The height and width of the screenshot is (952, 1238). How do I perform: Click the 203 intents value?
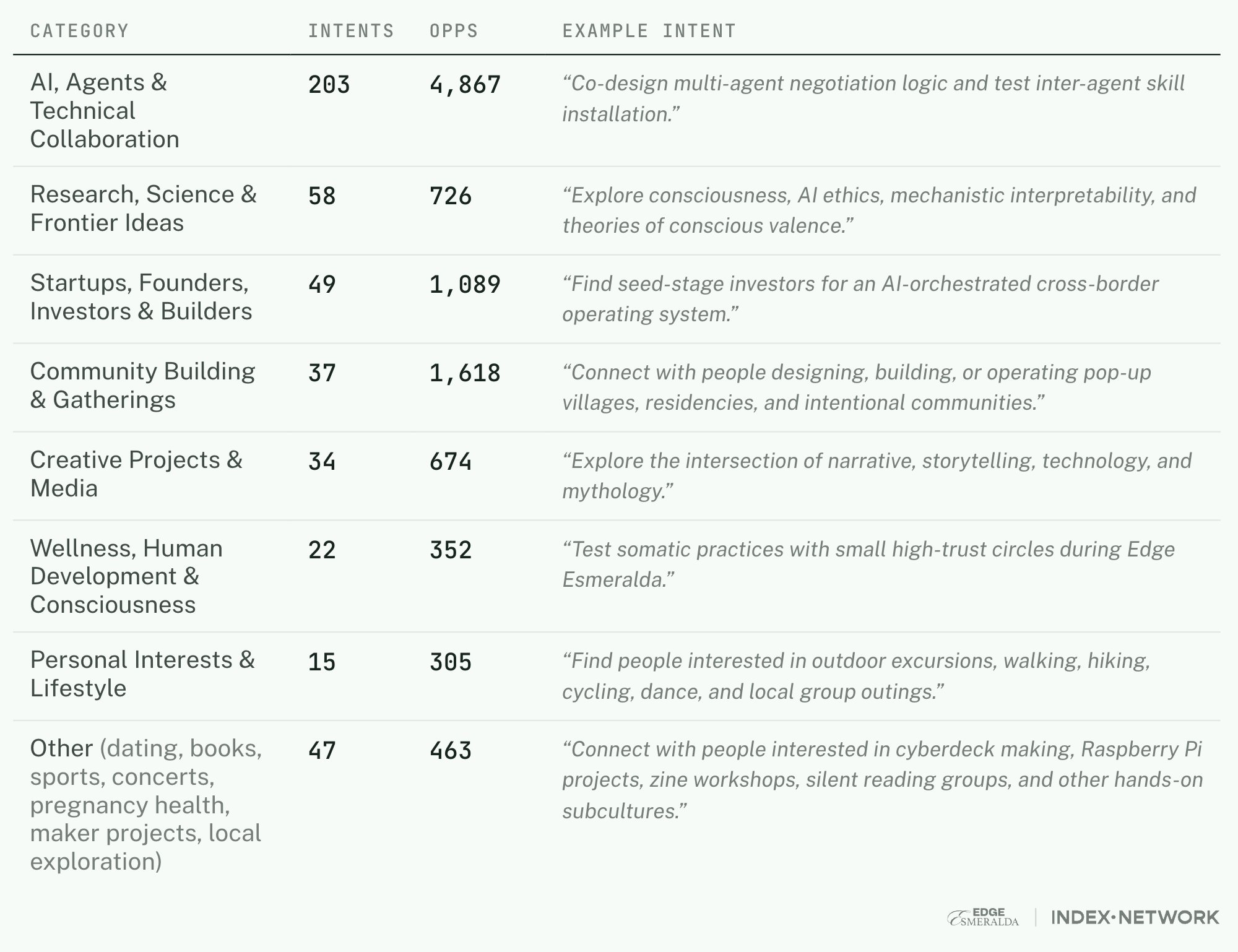point(329,85)
